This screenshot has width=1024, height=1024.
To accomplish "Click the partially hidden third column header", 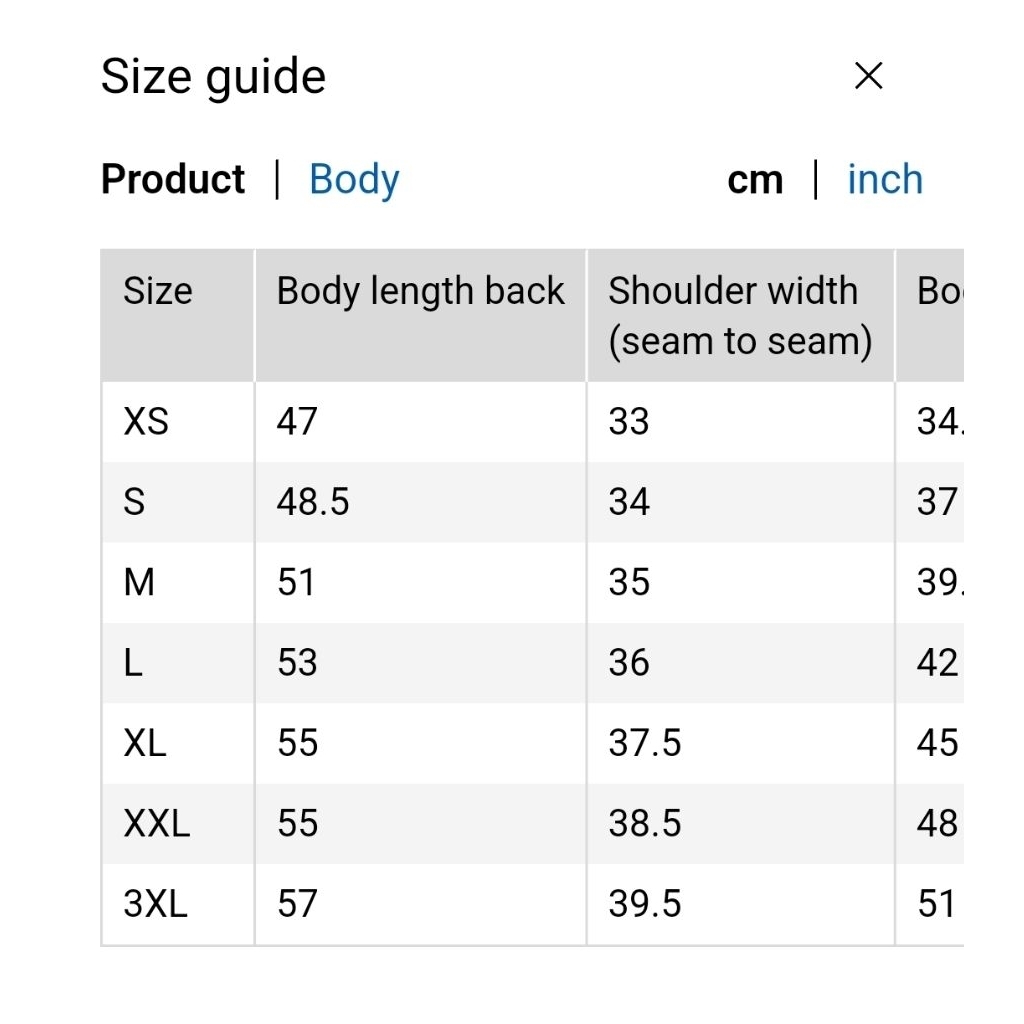I will coord(938,292).
